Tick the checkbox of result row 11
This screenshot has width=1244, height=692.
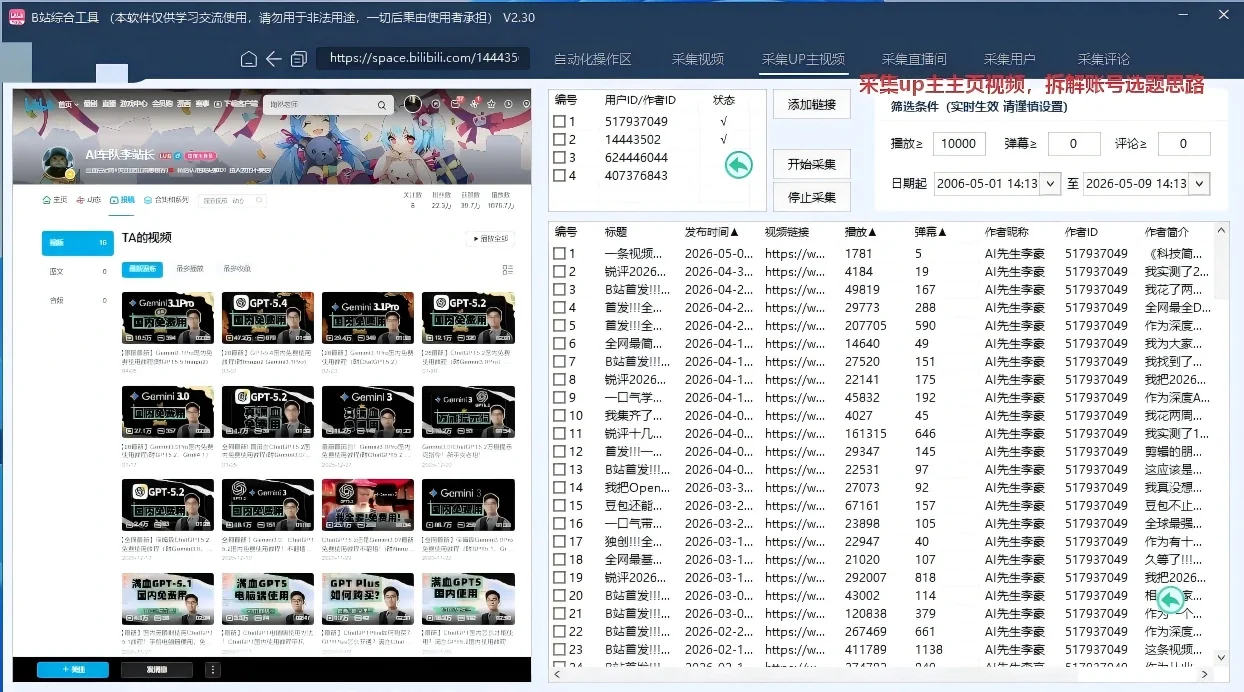(x=560, y=434)
